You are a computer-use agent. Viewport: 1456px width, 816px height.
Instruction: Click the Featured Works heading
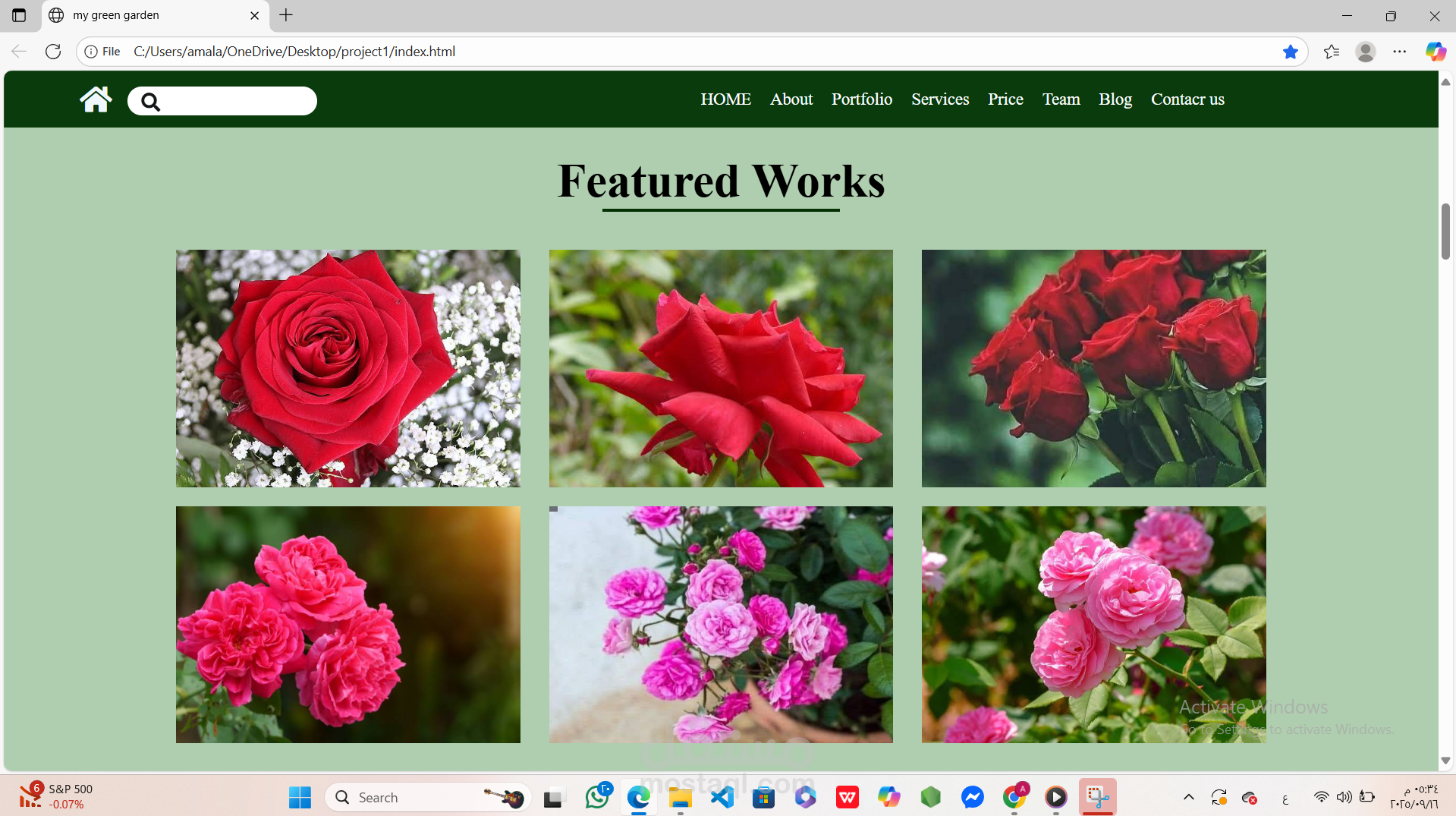[721, 181]
